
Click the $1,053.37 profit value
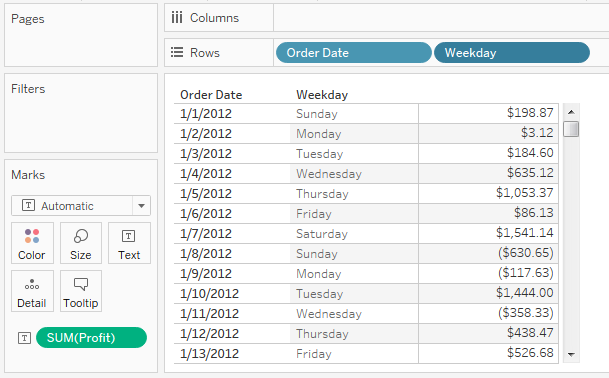[524, 193]
